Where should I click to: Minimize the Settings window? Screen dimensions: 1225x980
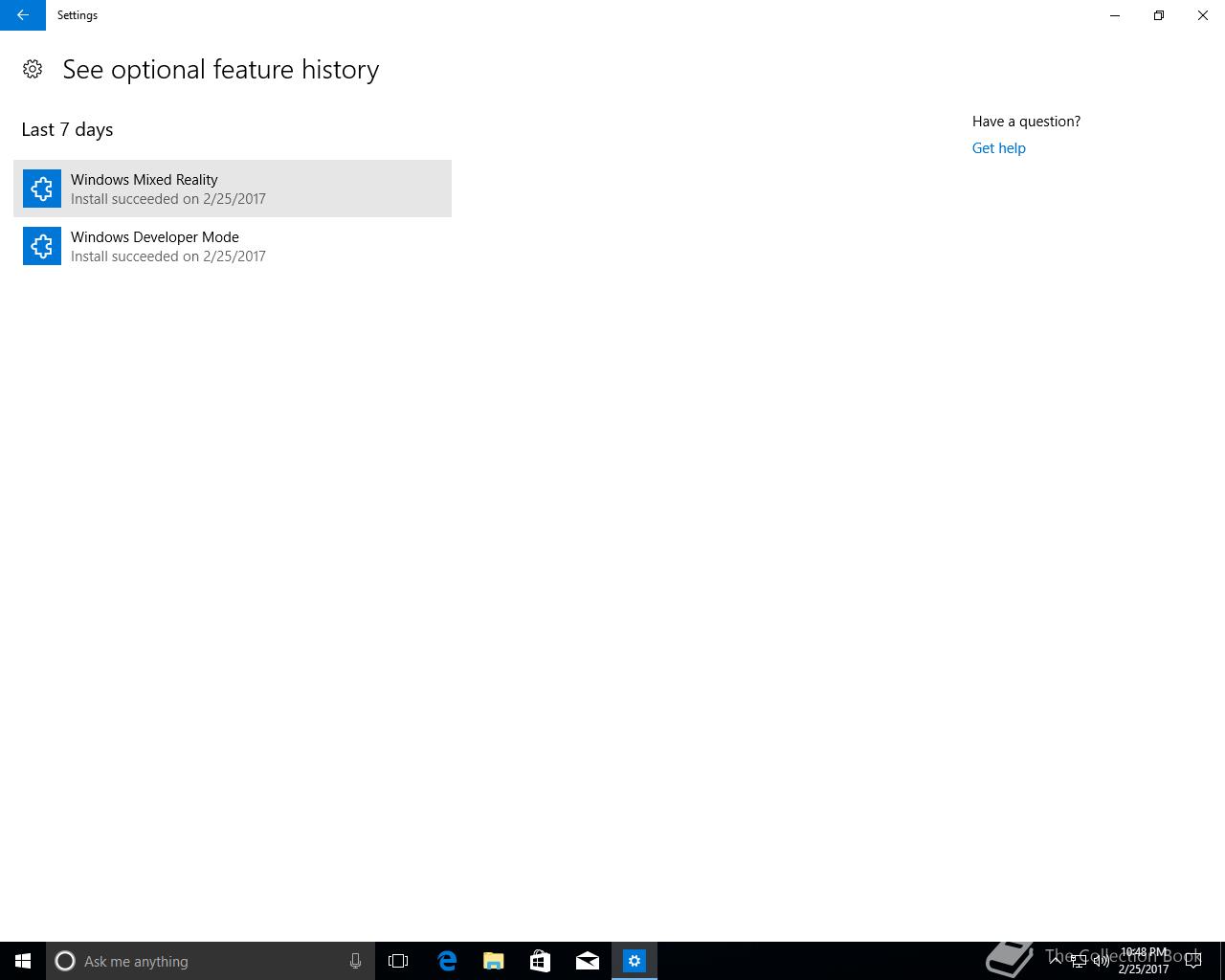point(1115,15)
